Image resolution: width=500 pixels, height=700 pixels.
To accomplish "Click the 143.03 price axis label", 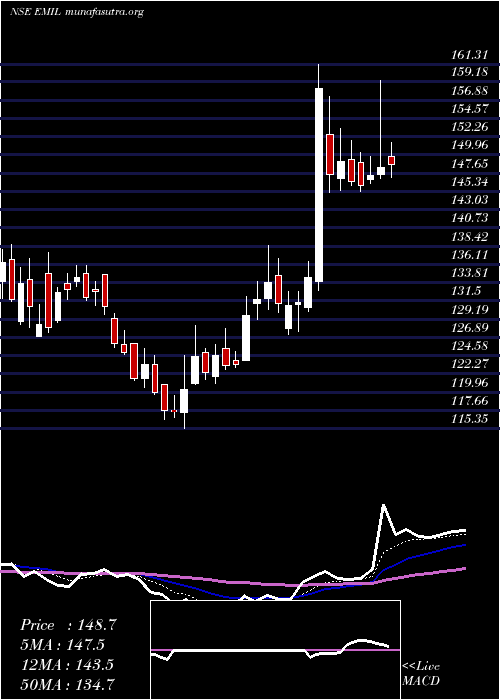I will click(x=470, y=200).
